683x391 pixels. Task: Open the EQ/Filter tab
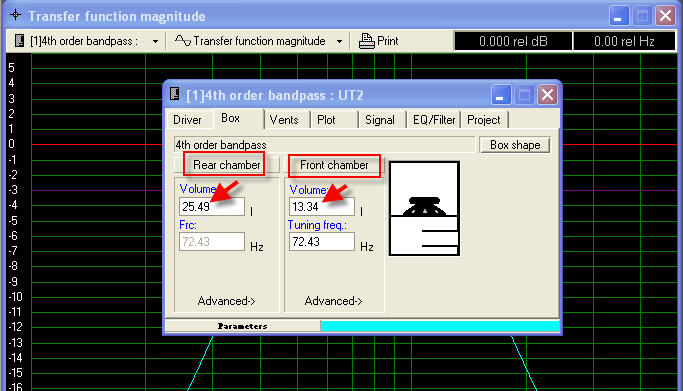(434, 120)
